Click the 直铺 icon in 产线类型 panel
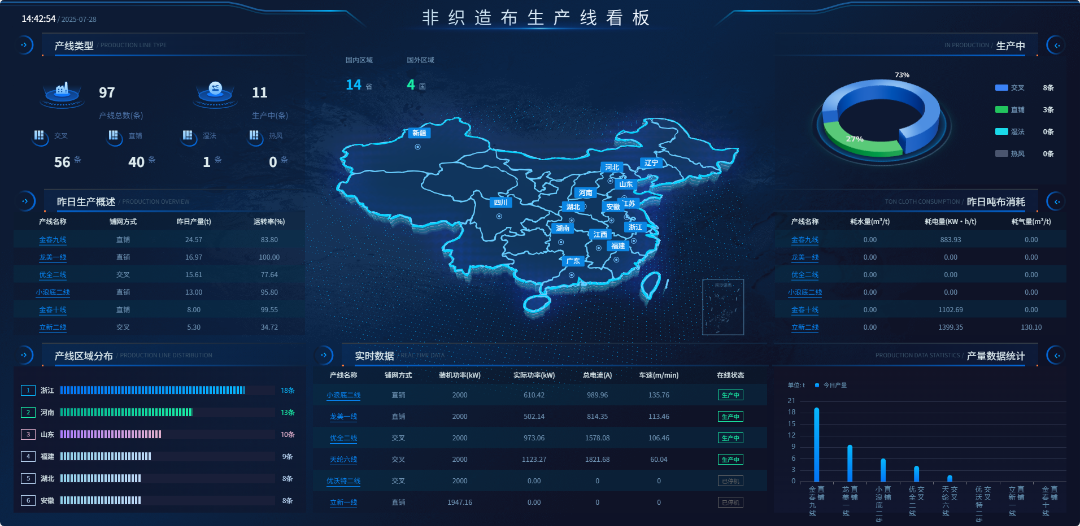Screen dimensions: 1080x526 point(114,136)
